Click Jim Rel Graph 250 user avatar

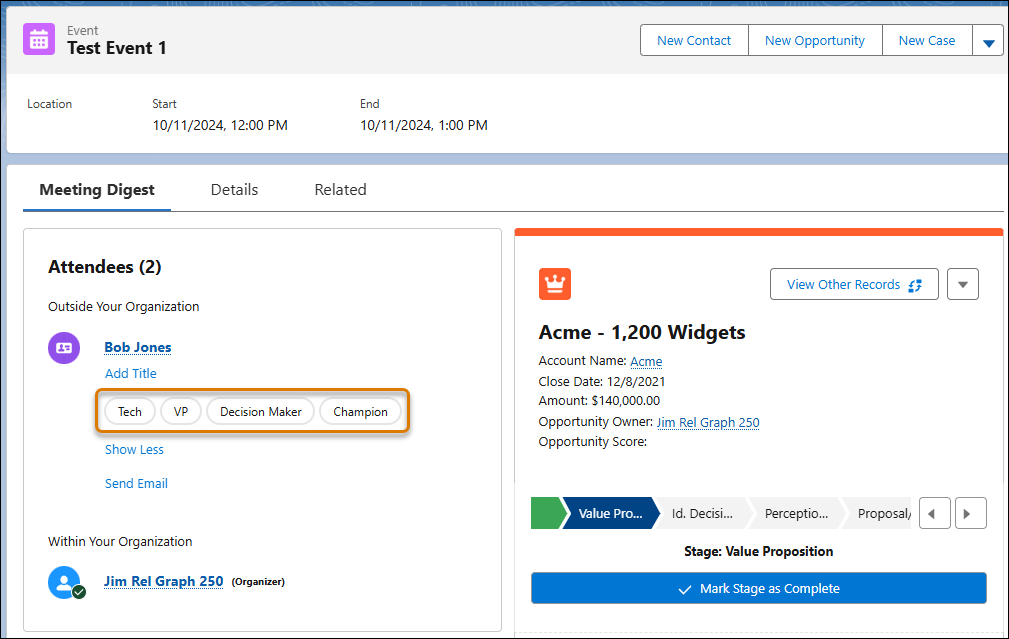point(64,582)
